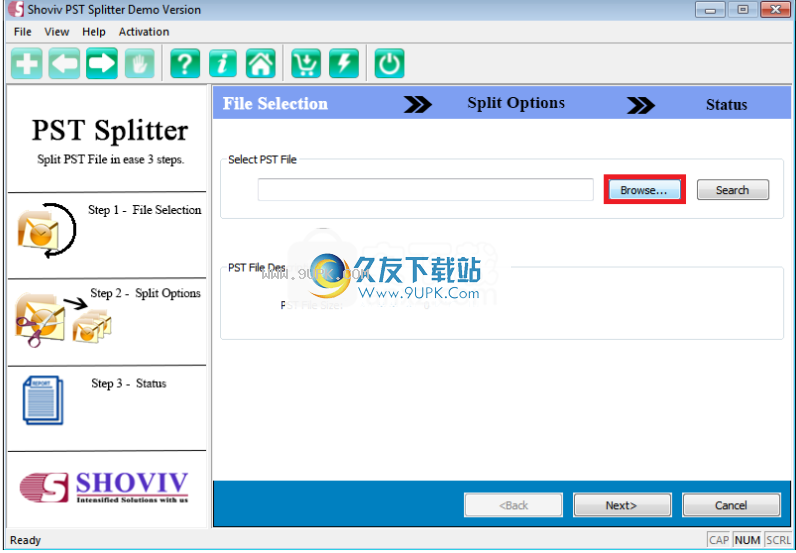Click the Step 3 - Status label
The height and width of the screenshot is (553, 796).
tap(129, 383)
